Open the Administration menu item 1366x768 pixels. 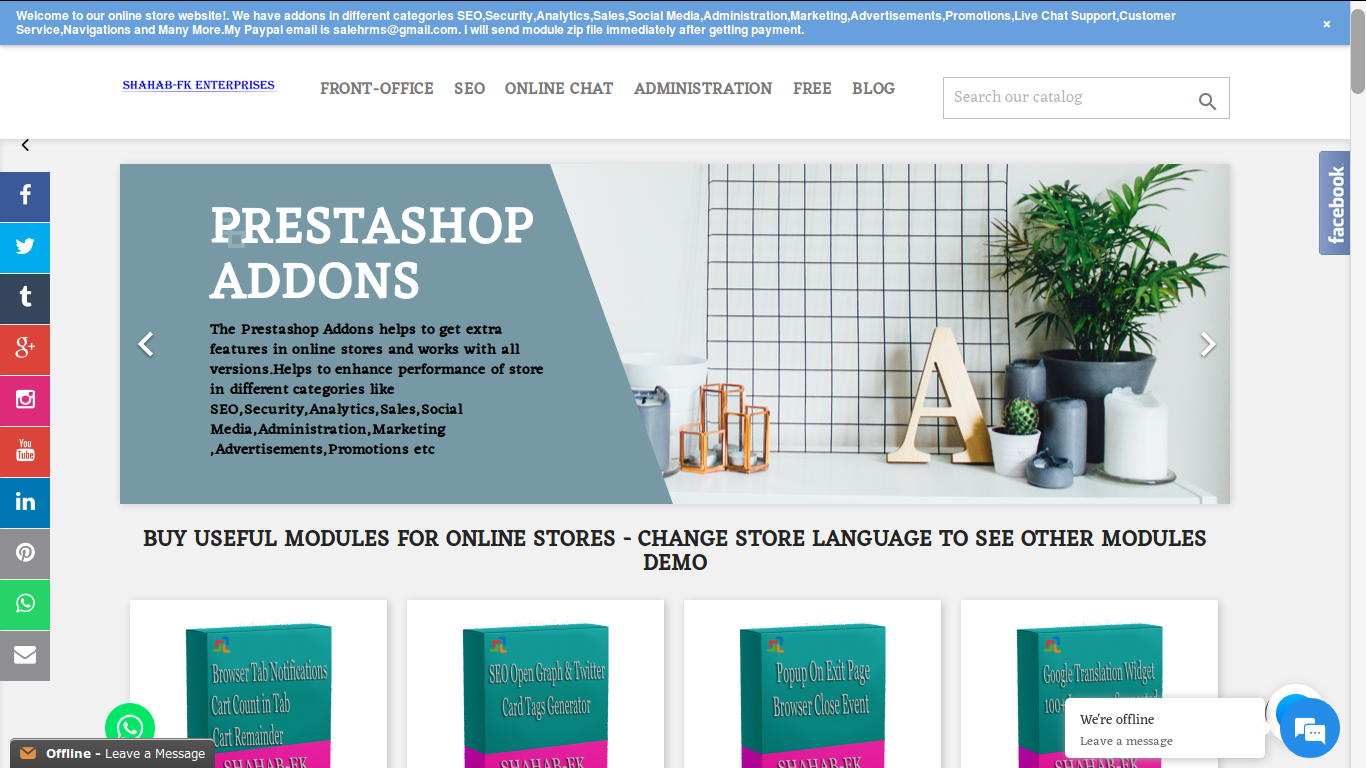point(703,88)
